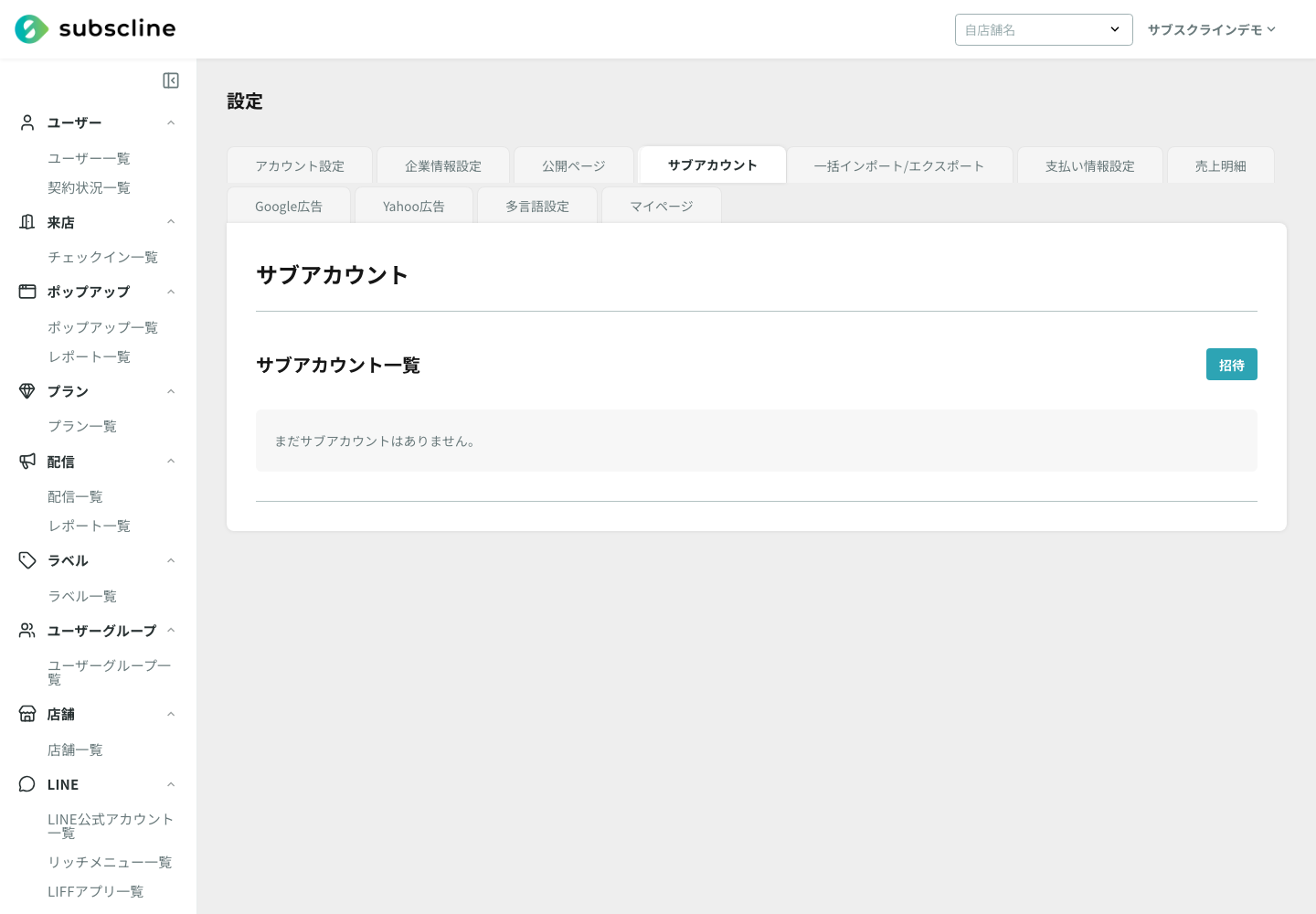The width and height of the screenshot is (1316, 914).
Task: Open LINE公式アカウント一覧 link
Action: tap(110, 825)
